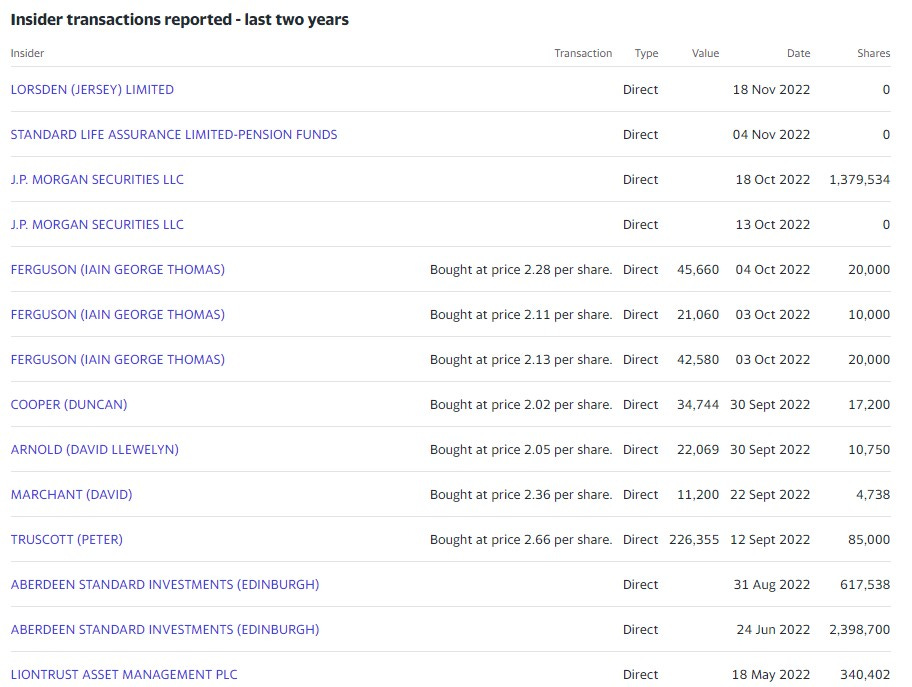Viewport: 912px width, 687px height.
Task: Select 'Bought at price 2.36 per share.'
Action: click(x=521, y=494)
